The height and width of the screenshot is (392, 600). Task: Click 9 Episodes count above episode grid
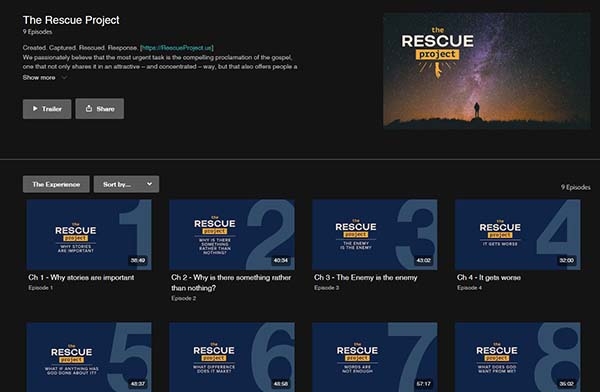(x=576, y=187)
